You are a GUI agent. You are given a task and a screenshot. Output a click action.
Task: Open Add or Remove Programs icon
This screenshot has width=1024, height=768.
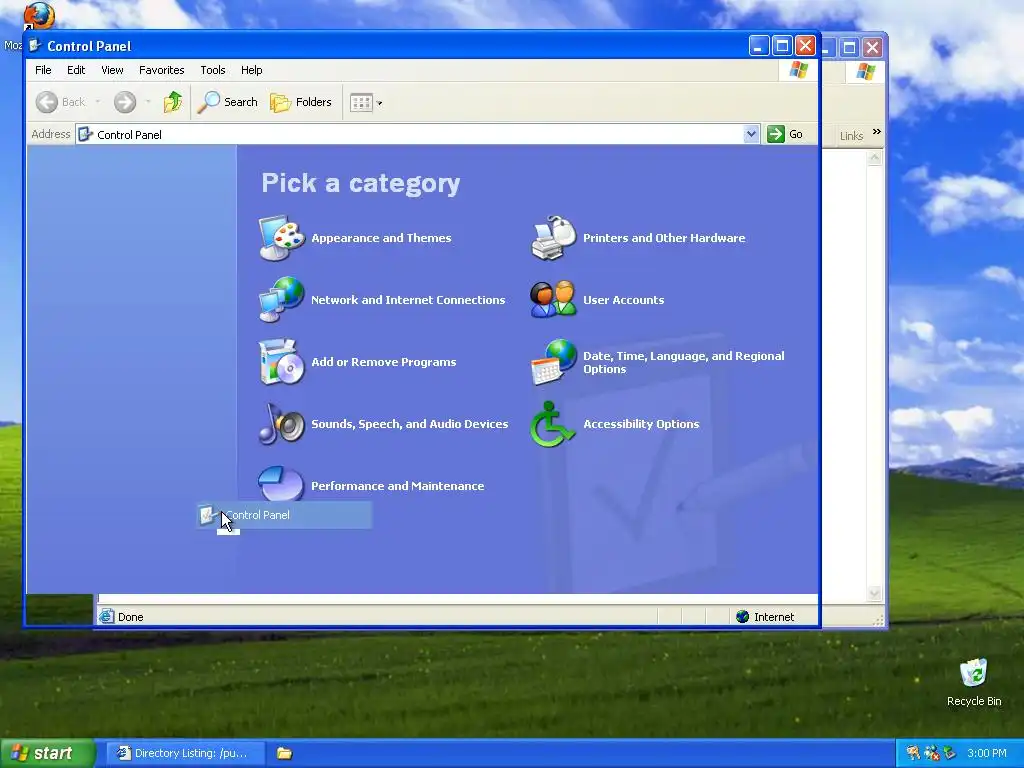(x=281, y=362)
